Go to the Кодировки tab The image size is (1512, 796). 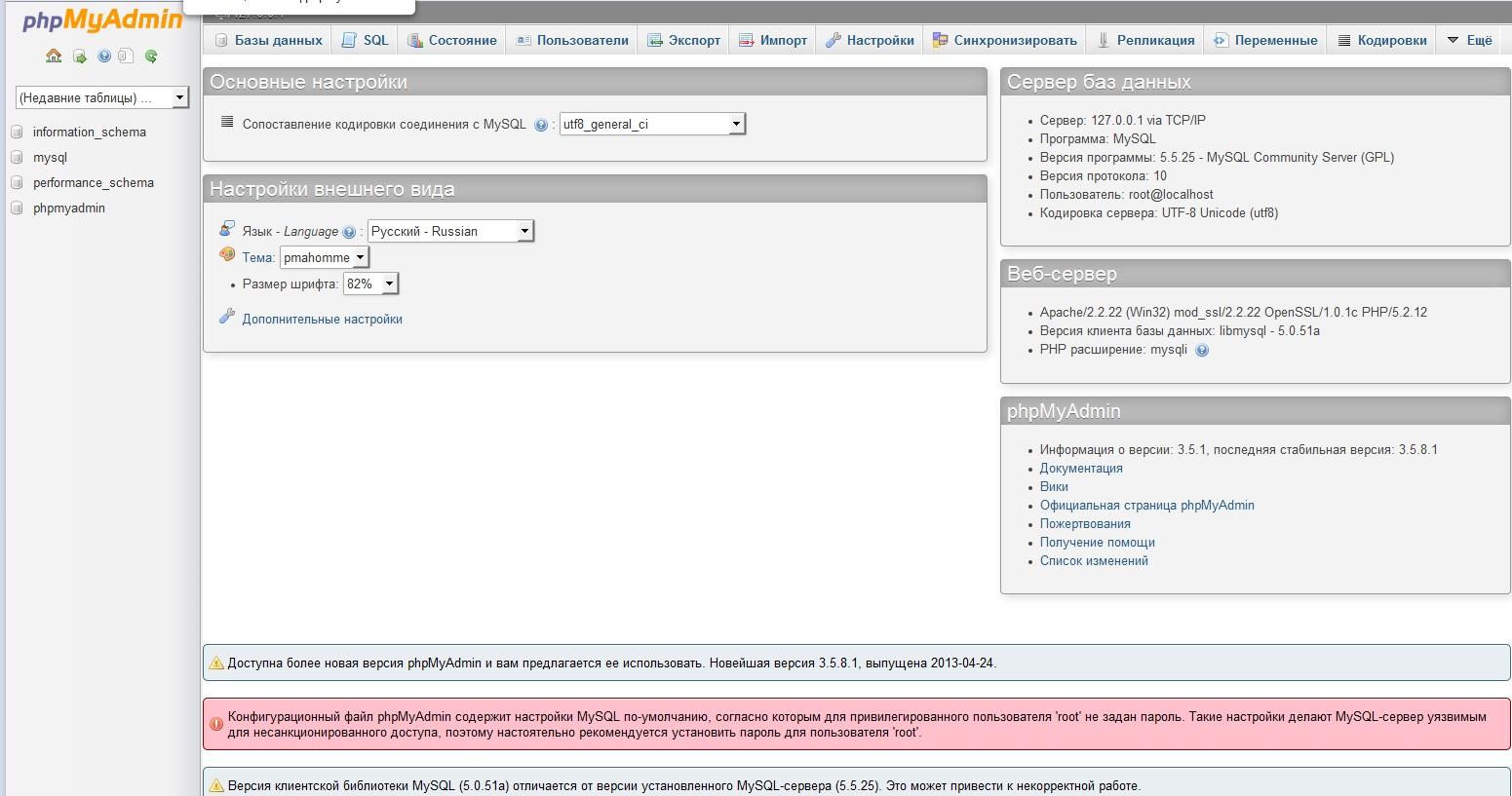1382,40
